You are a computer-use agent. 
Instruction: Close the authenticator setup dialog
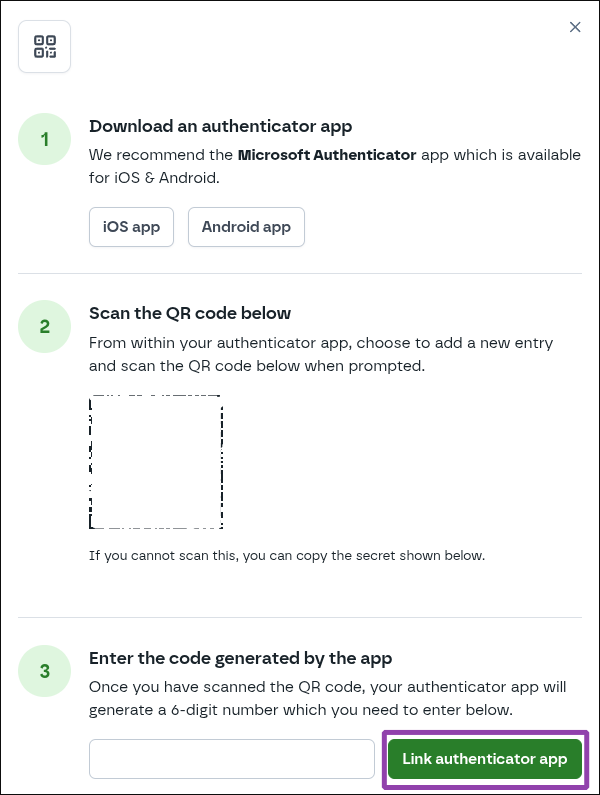[575, 27]
